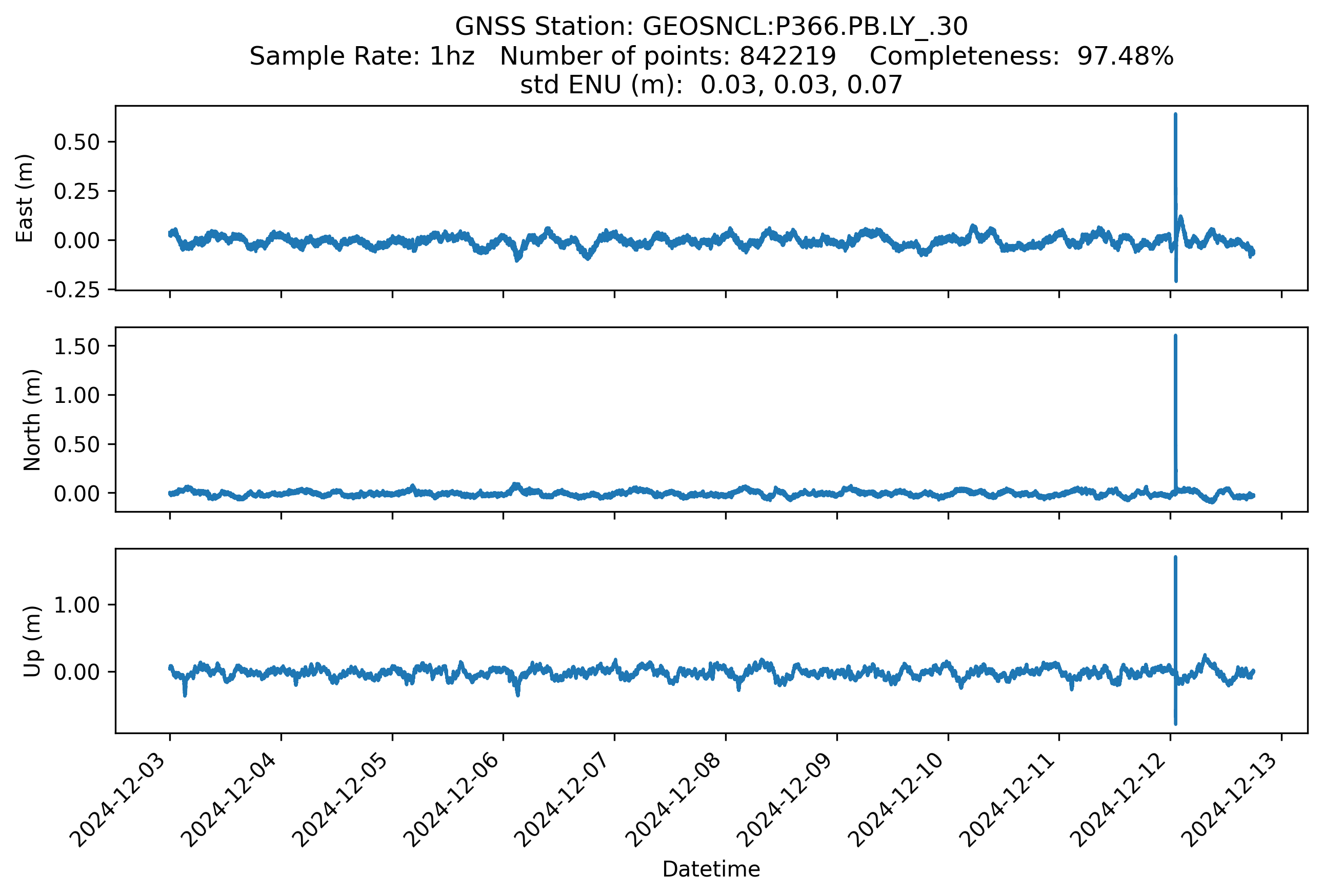Click the North (m) axis label
Screen dimensions: 1323x896
32,420
